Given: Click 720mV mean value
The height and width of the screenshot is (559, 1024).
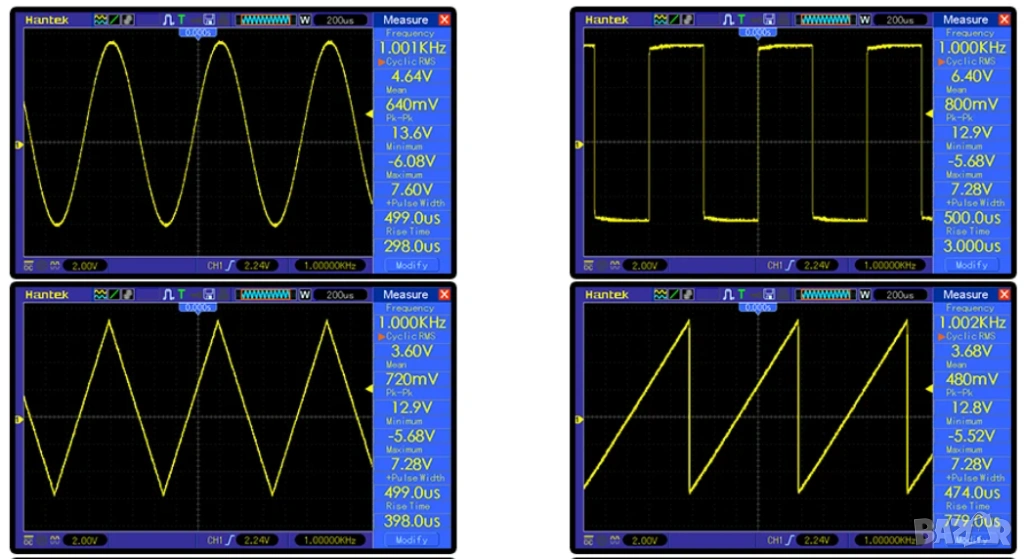Looking at the screenshot, I should click(x=412, y=379).
